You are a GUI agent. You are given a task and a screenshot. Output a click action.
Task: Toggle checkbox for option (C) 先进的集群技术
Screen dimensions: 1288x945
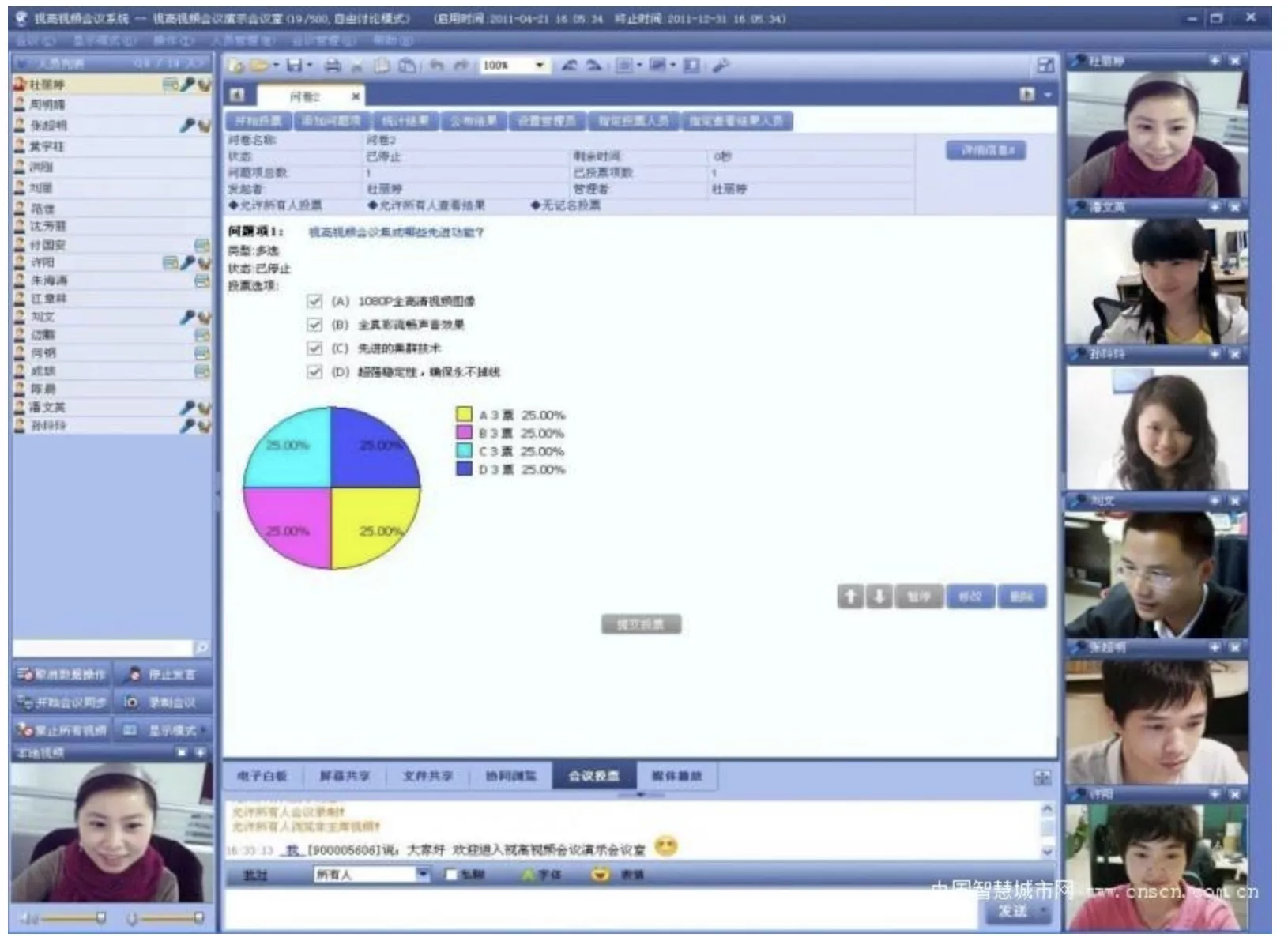pos(314,348)
